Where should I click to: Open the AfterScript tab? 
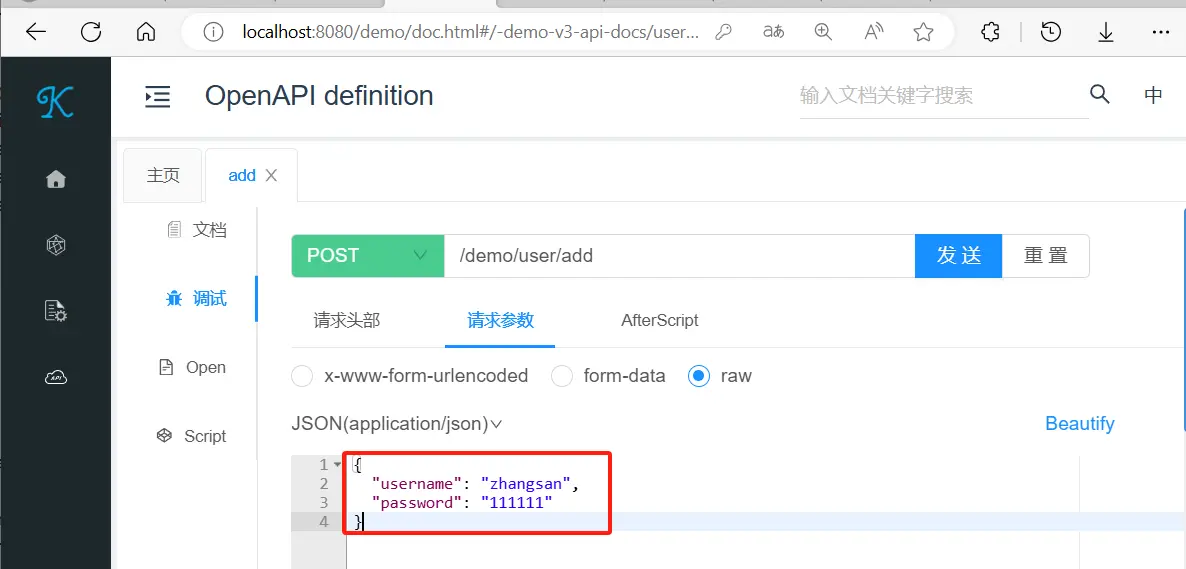coord(660,321)
